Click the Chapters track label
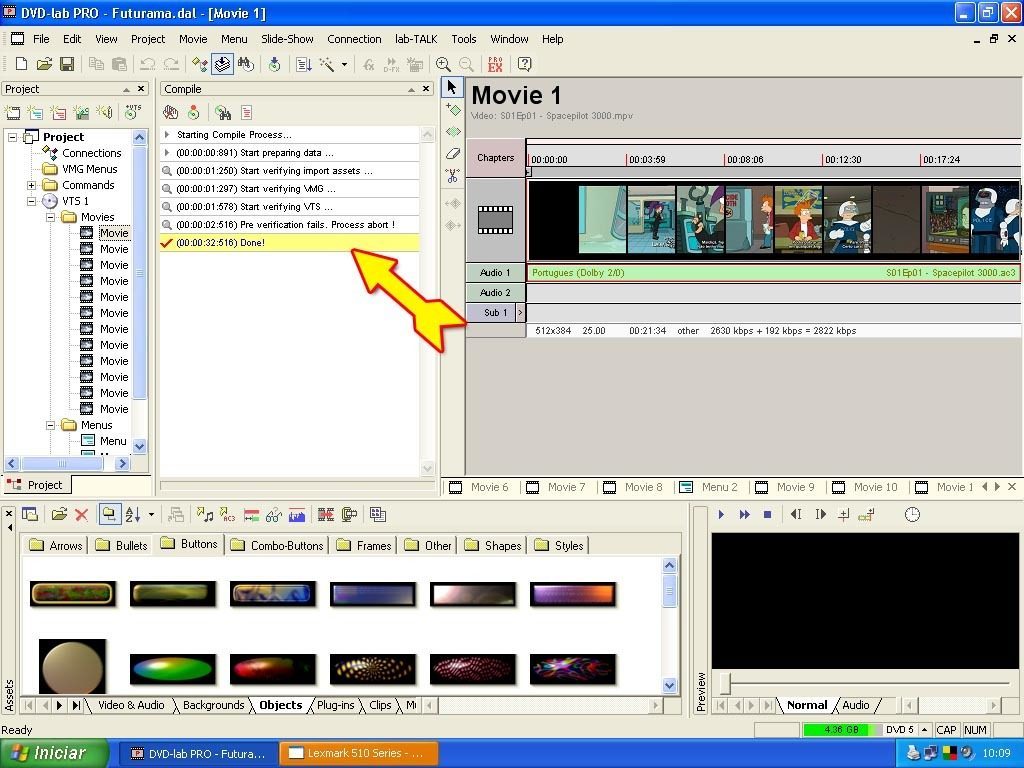The image size is (1024, 768). tap(495, 158)
